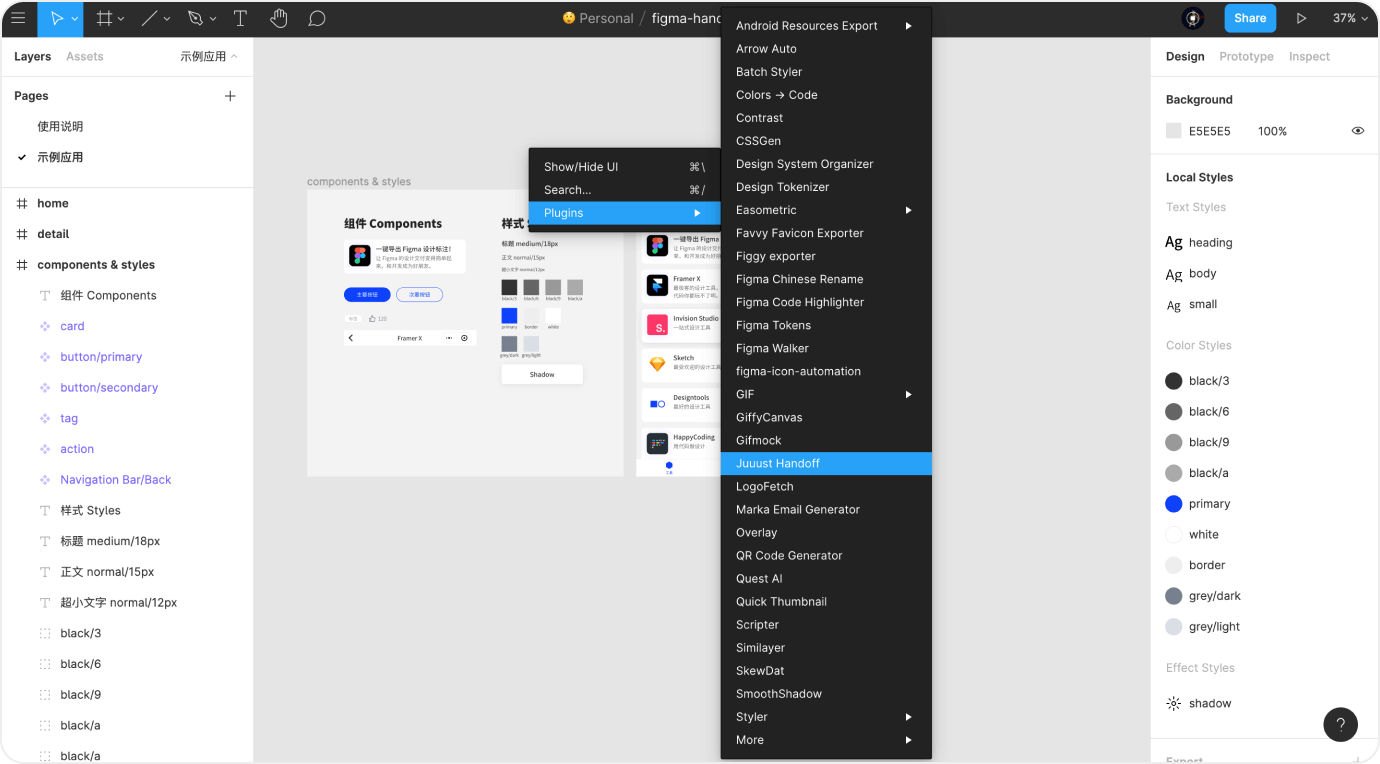Run the Juuust Handoff plugin
The width and height of the screenshot is (1380, 764).
[826, 464]
